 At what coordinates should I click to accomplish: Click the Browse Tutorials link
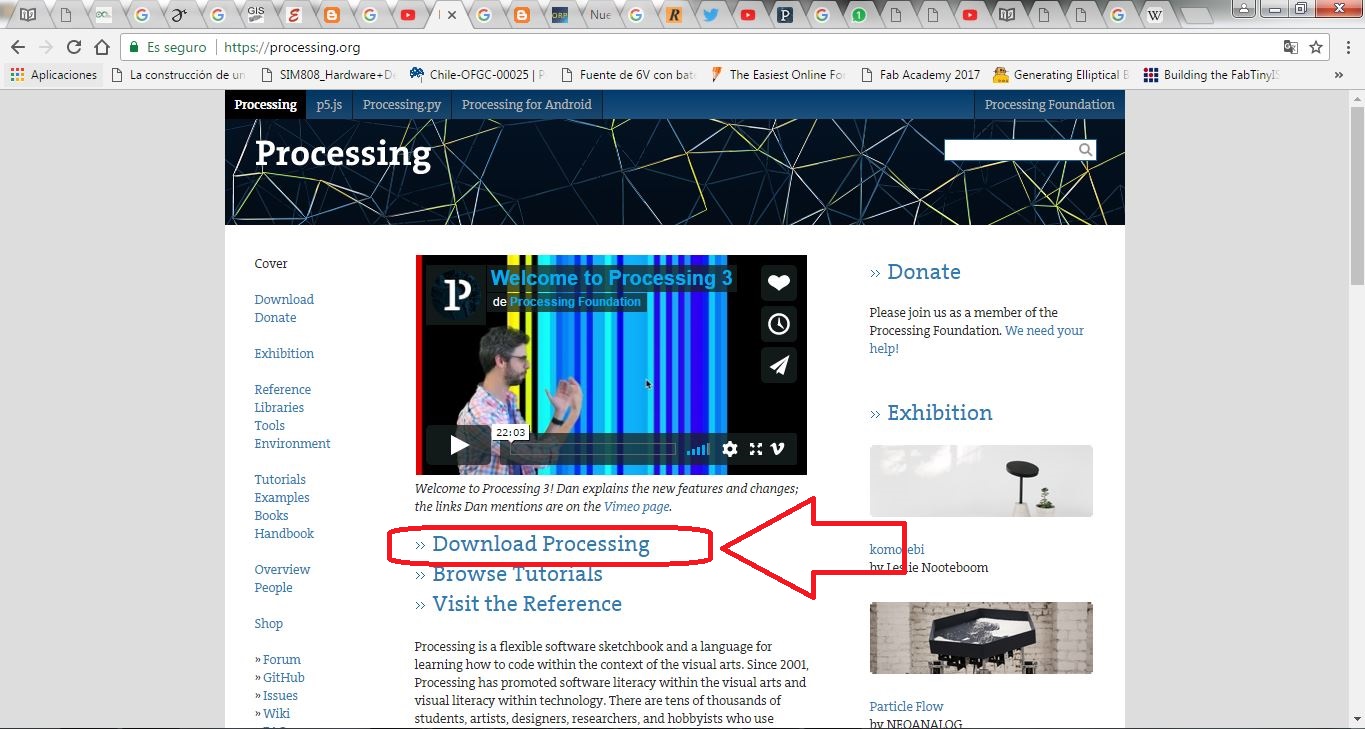pos(517,574)
